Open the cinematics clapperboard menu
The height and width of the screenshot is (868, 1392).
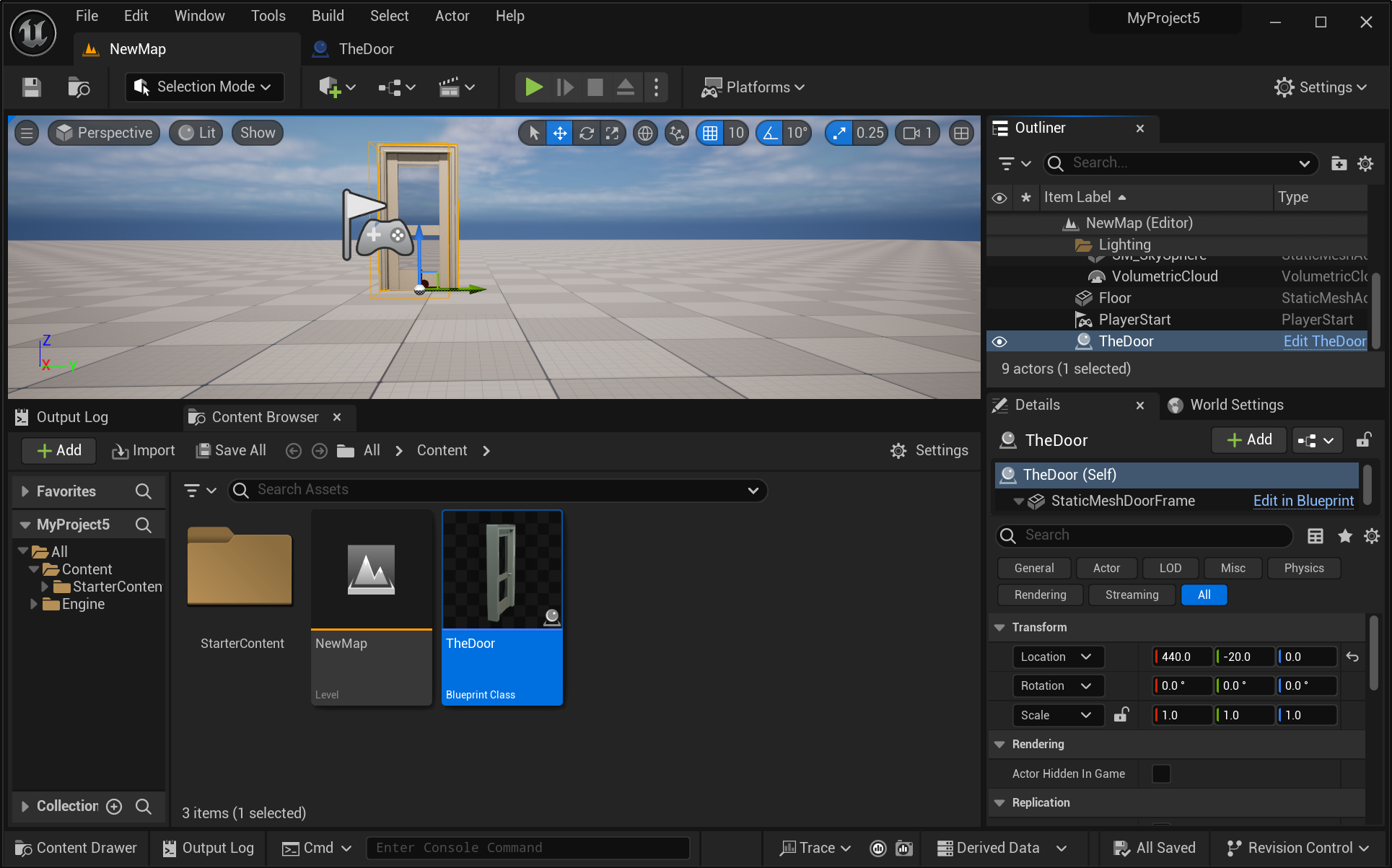tap(457, 87)
